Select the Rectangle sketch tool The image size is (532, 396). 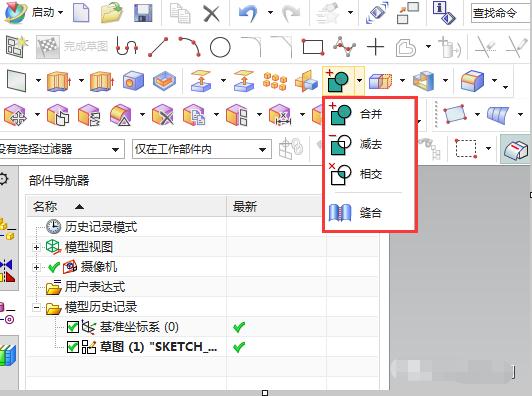[x=313, y=47]
